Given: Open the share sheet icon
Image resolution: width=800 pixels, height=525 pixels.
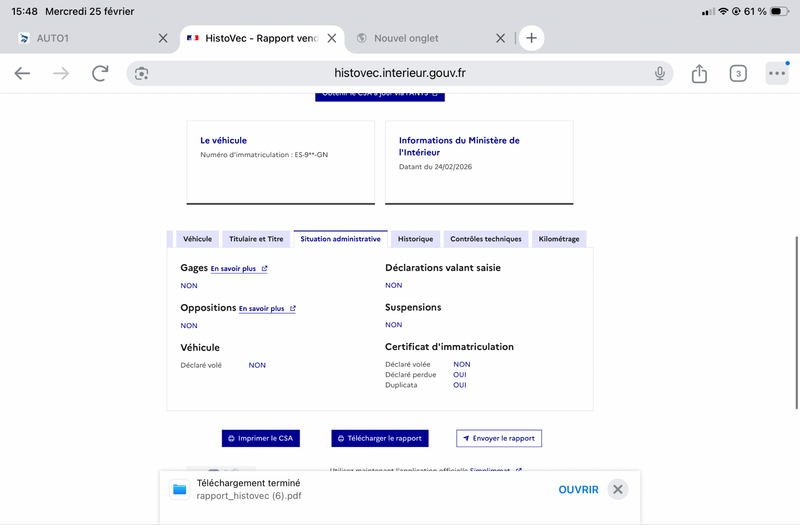Looking at the screenshot, I should click(x=699, y=73).
